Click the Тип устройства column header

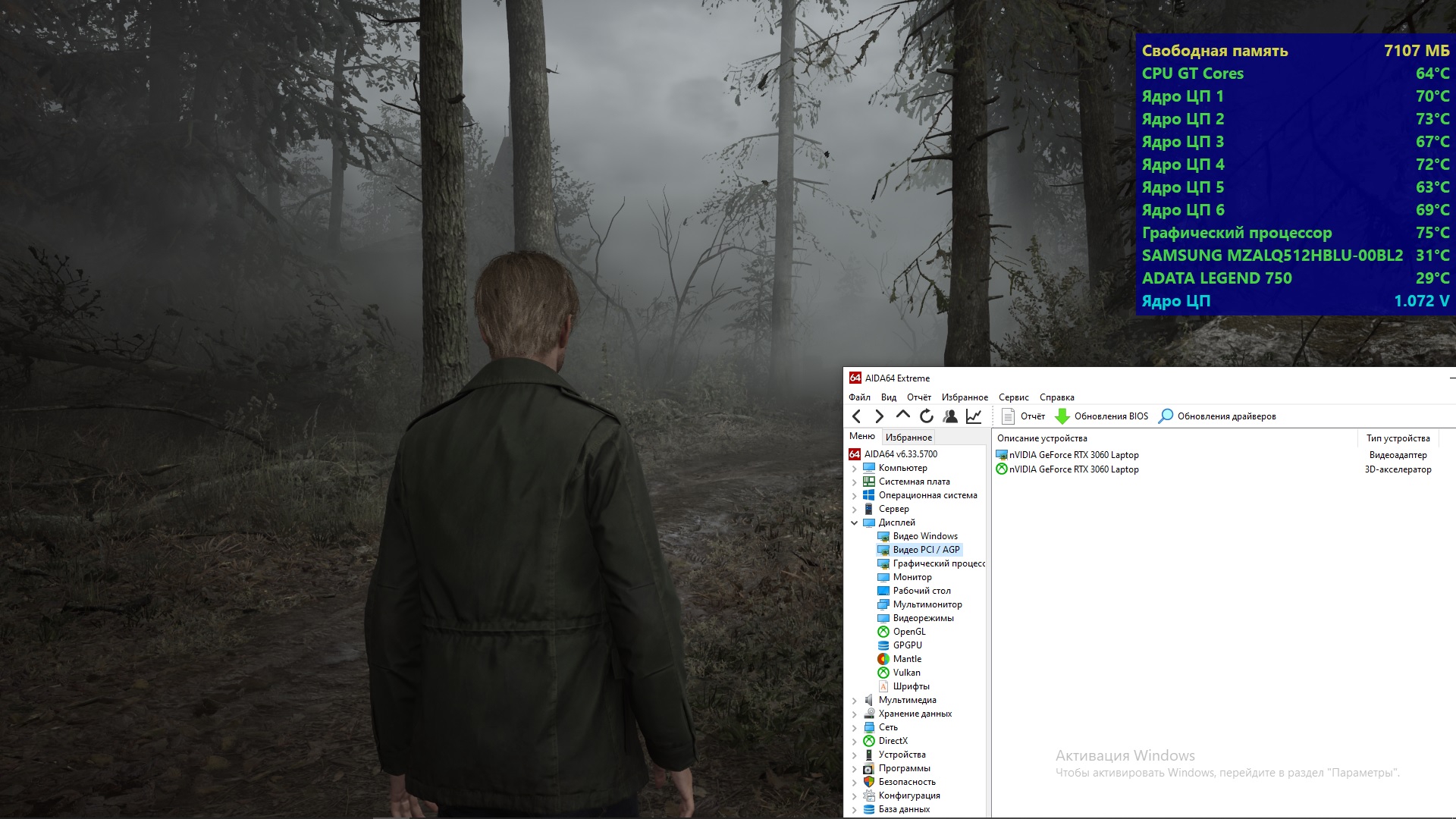1398,438
